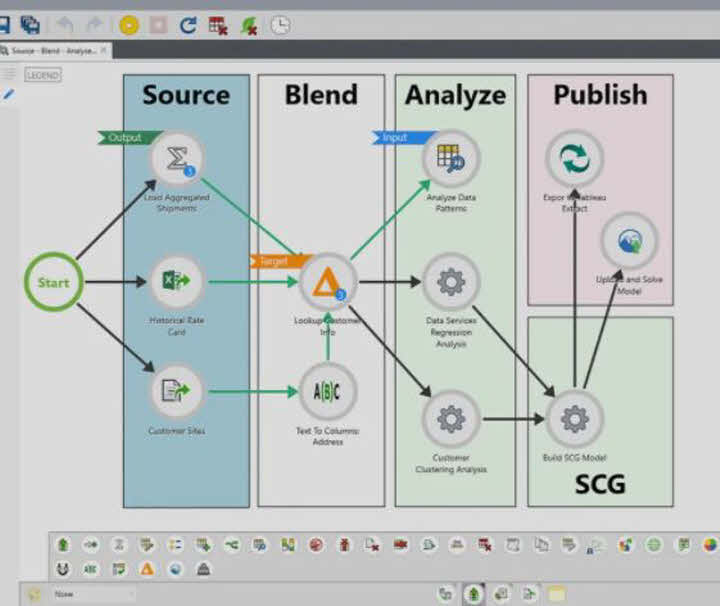Click the highlighted green arrow bottom bar icon
The height and width of the screenshot is (606, 720).
click(x=473, y=594)
